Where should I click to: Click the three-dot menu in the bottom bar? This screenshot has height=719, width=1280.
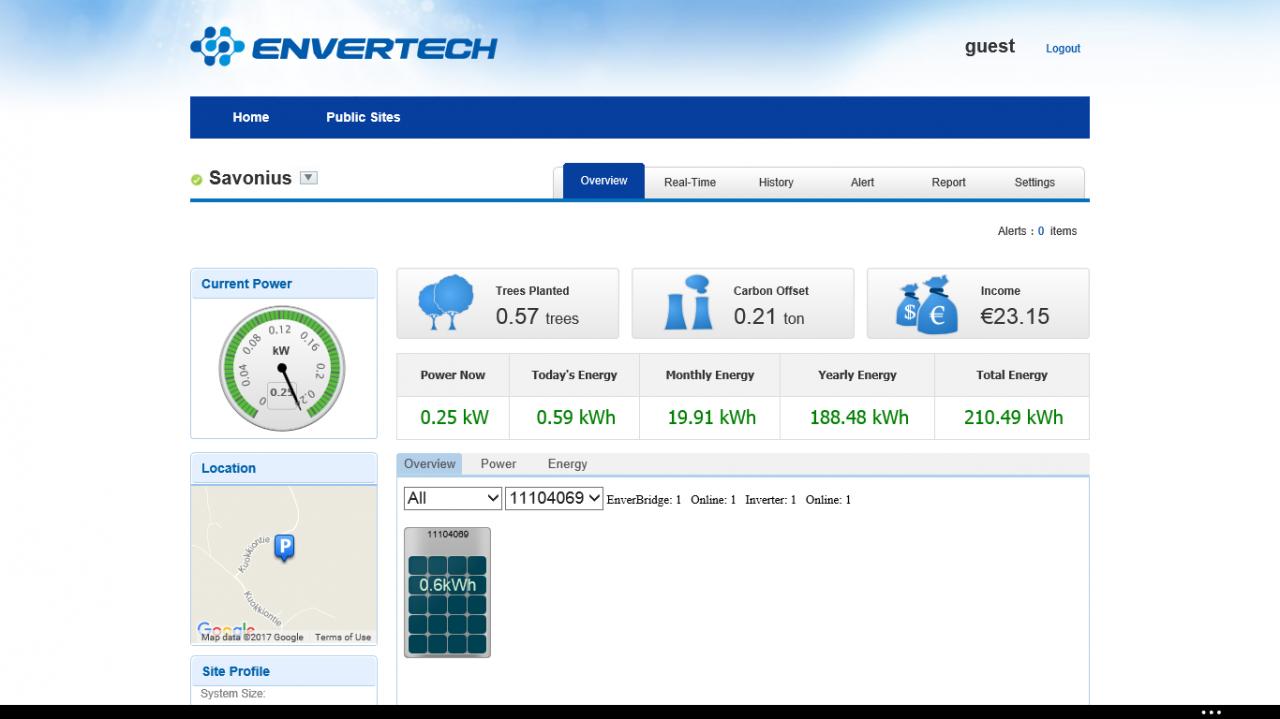(1211, 712)
